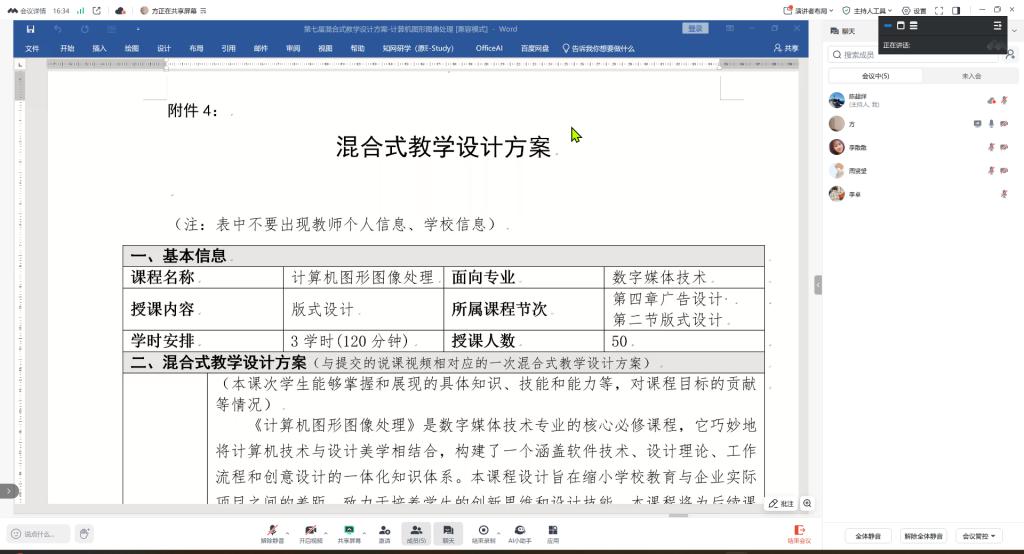Switch to the not-joined (未入会) members tab

click(x=971, y=76)
